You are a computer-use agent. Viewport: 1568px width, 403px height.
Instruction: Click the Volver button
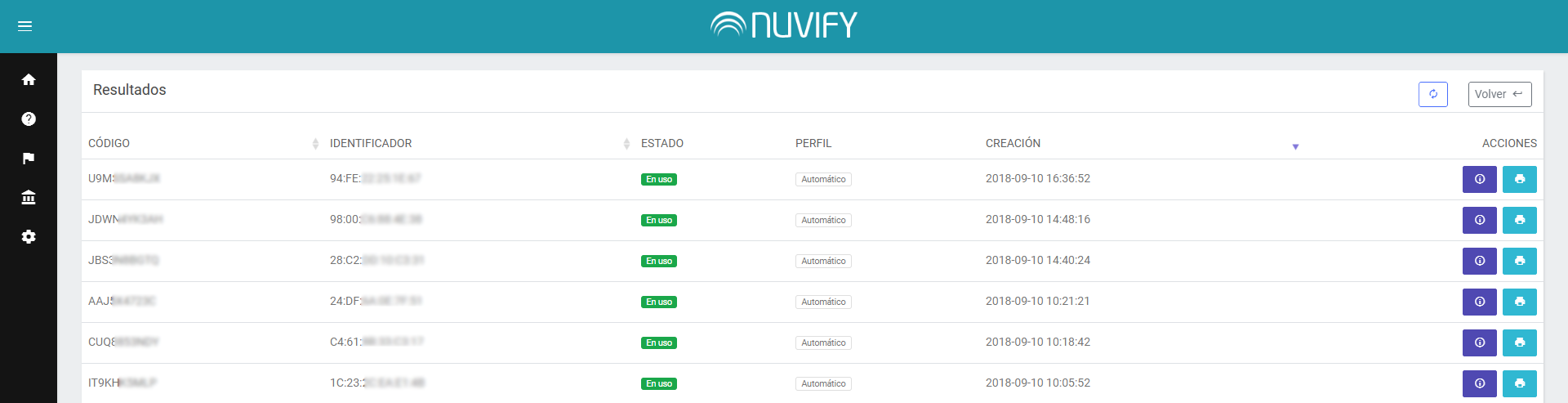pos(1499,94)
